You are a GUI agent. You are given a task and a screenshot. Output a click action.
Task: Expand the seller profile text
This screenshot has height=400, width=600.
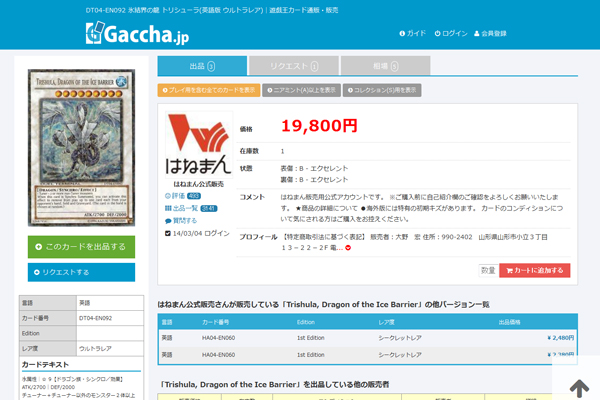[x=348, y=248]
